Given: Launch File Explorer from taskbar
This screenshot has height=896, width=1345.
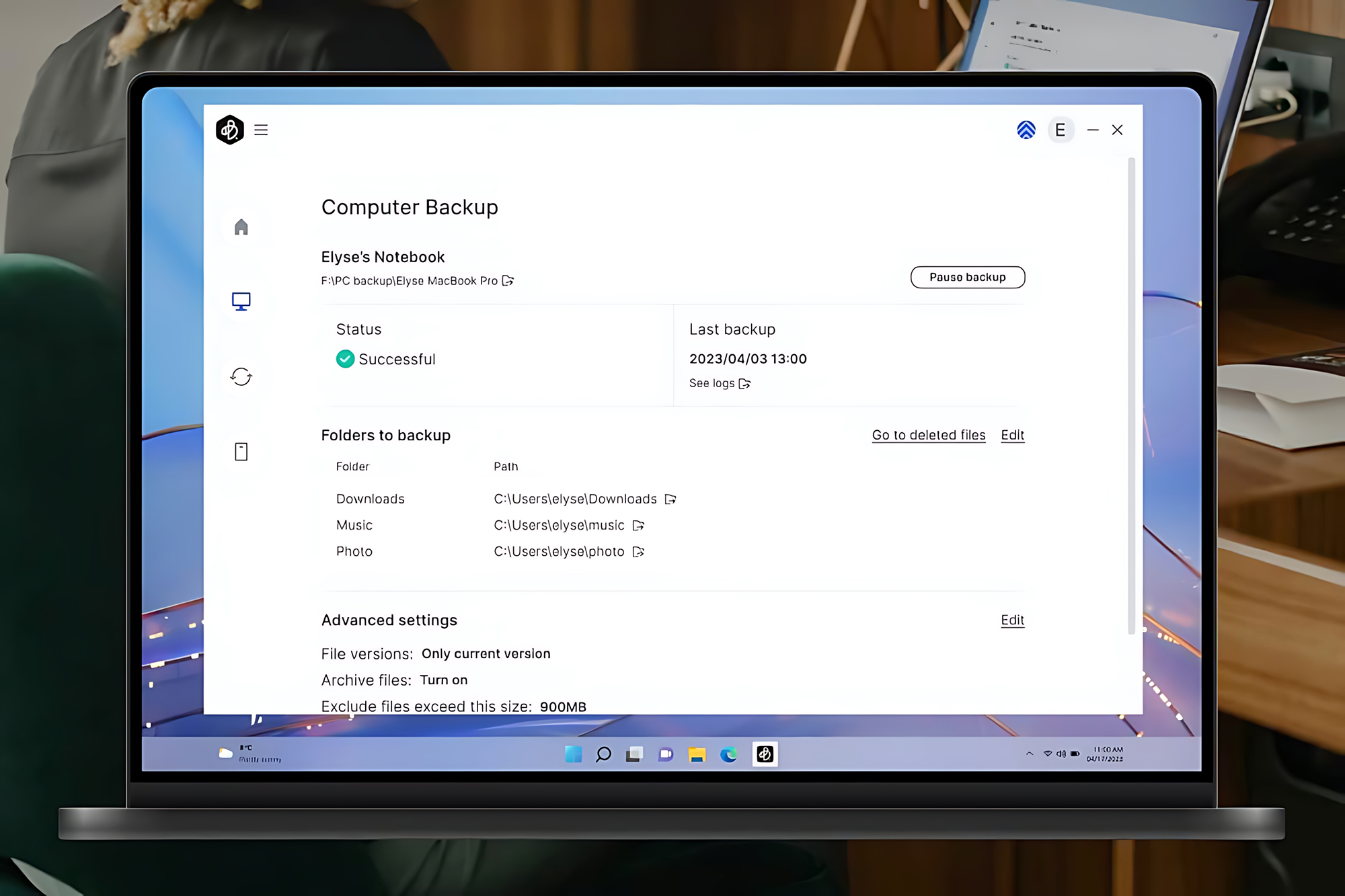Looking at the screenshot, I should [697, 754].
